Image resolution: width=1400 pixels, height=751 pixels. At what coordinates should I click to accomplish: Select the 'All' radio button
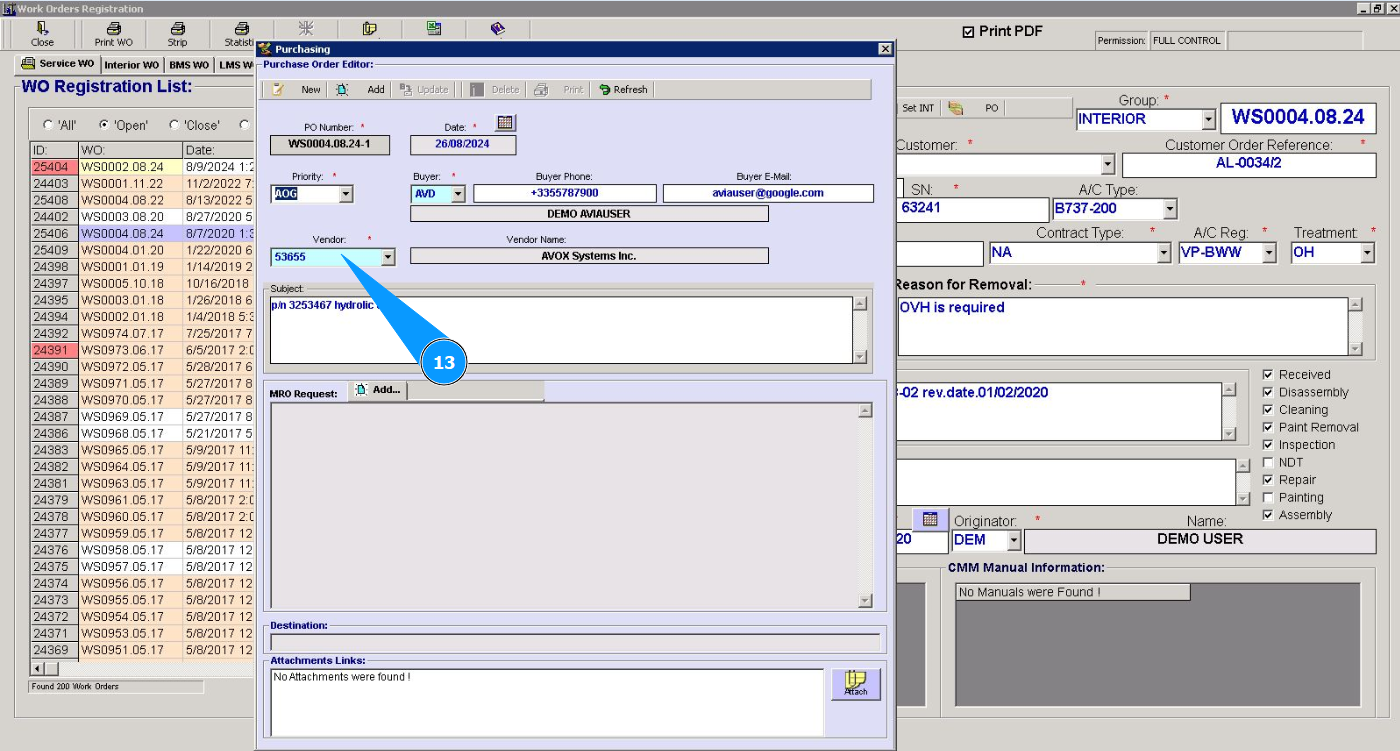coord(48,125)
